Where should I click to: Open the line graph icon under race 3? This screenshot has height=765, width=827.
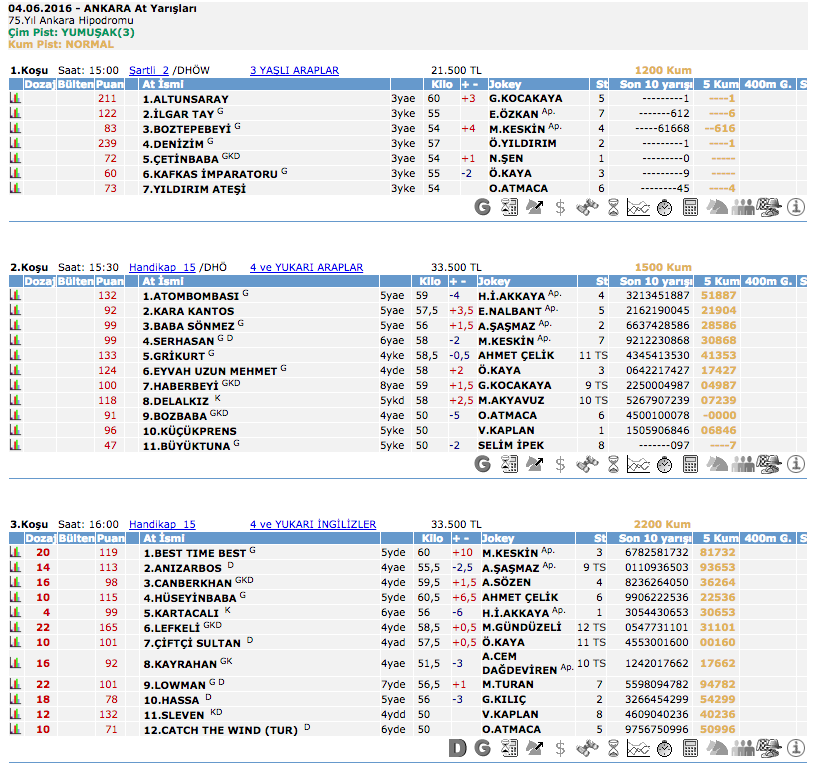pos(638,748)
